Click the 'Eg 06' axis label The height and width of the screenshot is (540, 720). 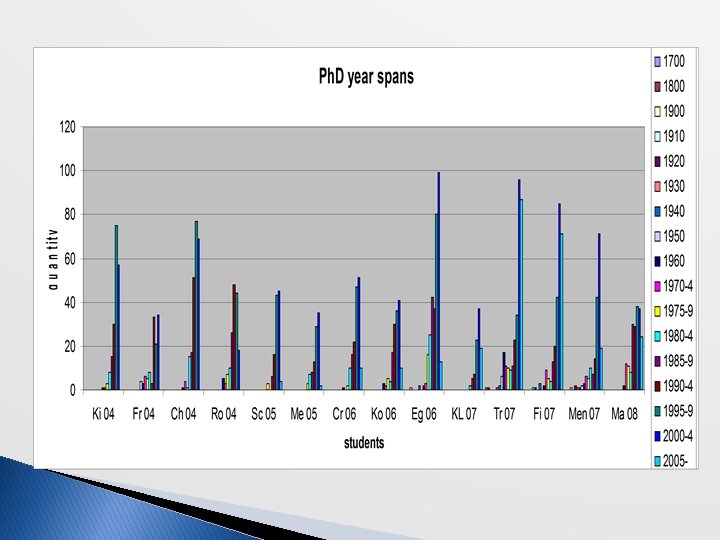pos(424,414)
